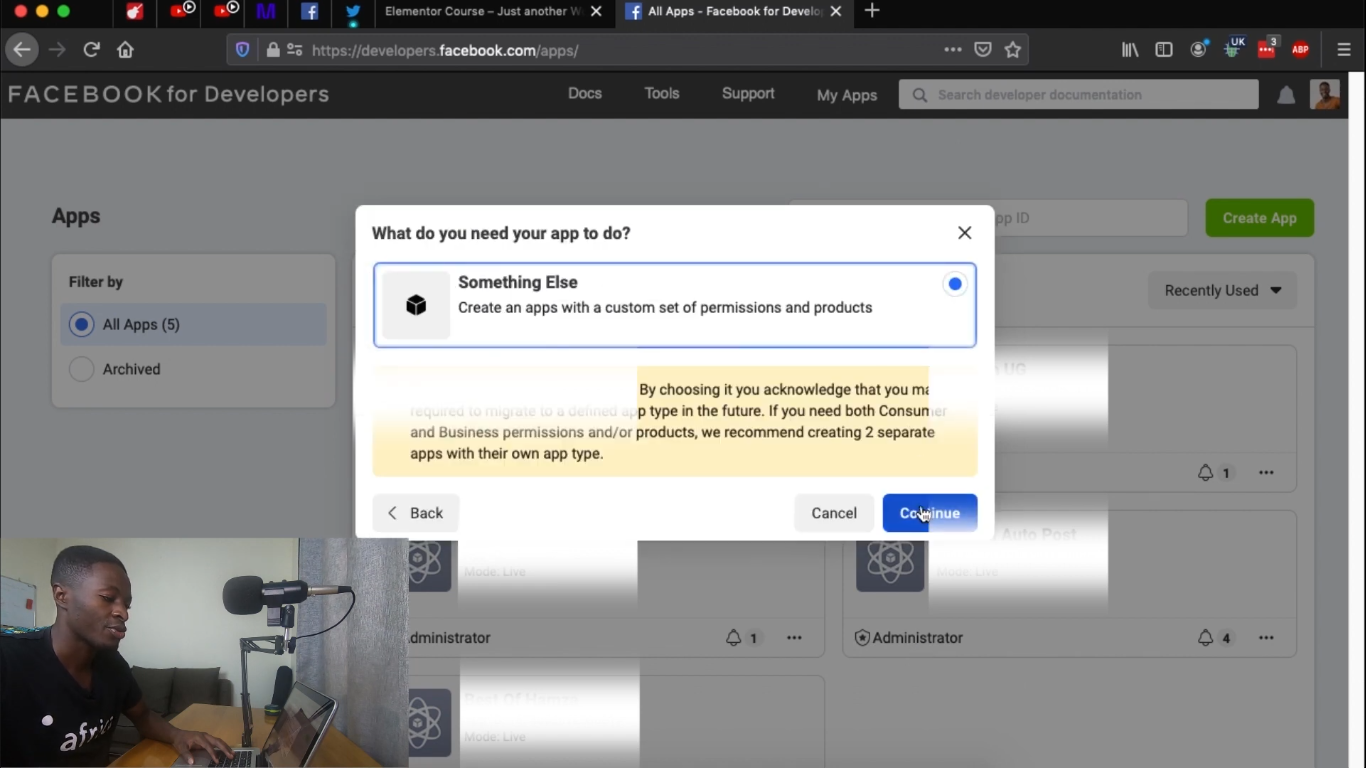Save the page to Pocket

click(x=983, y=50)
